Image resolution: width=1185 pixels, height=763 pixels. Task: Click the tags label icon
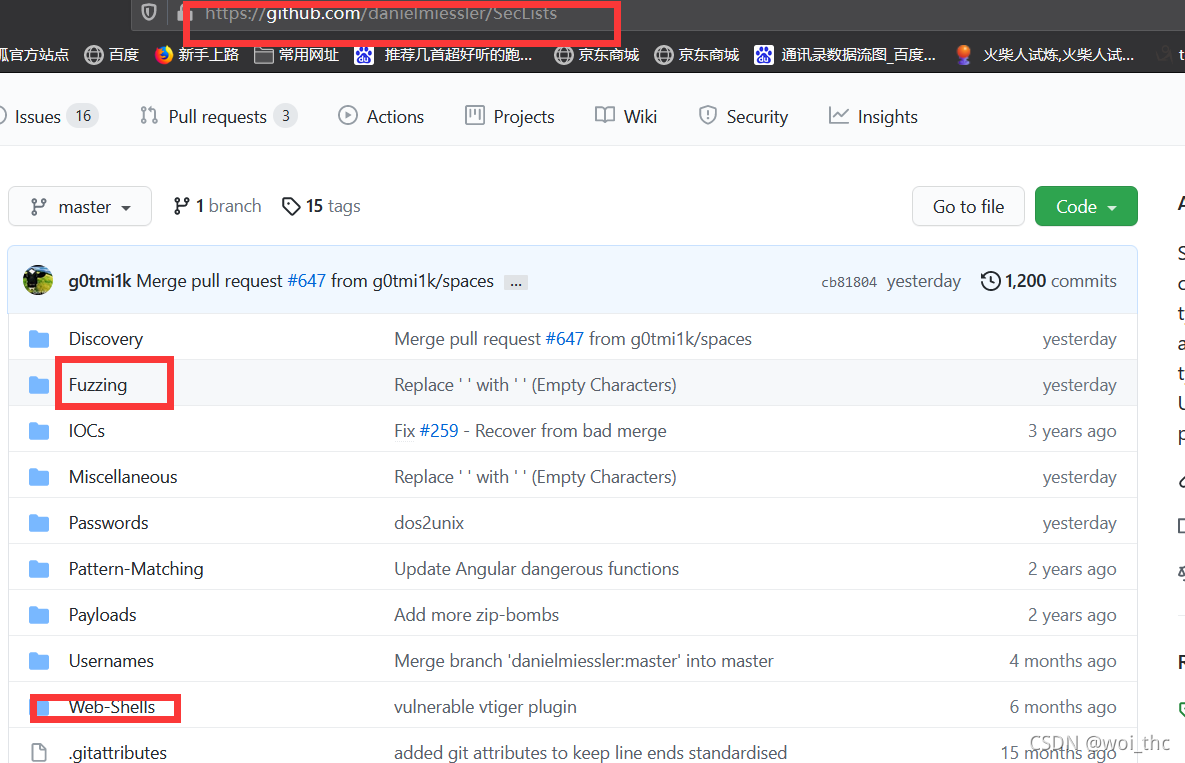(x=291, y=206)
